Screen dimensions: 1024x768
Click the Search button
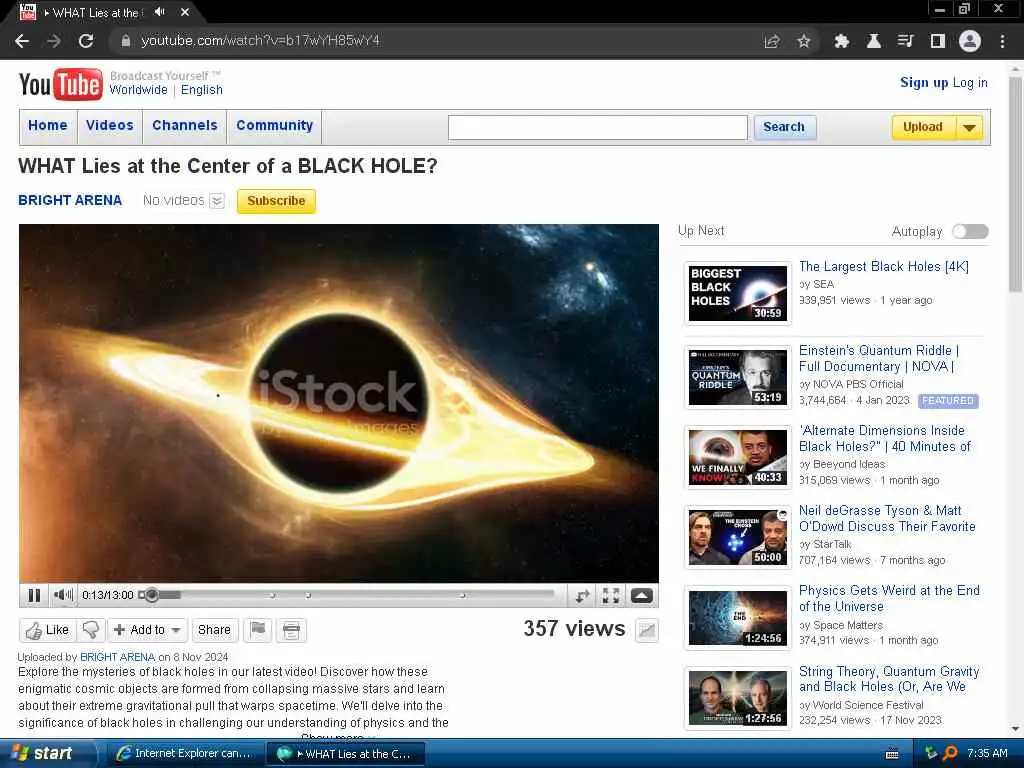[x=784, y=127]
